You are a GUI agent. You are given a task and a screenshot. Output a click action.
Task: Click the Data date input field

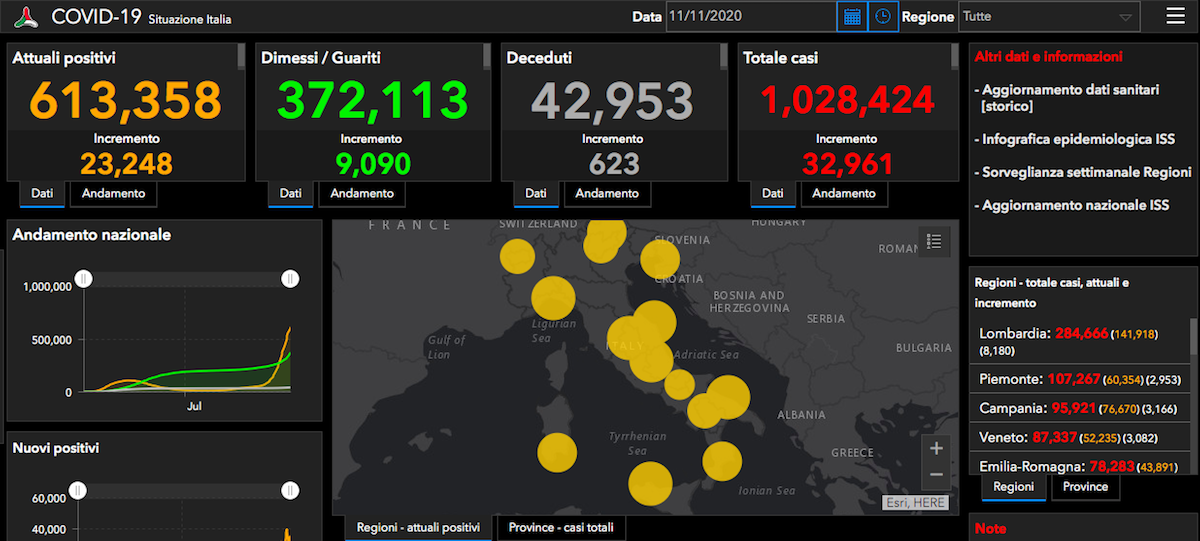click(x=751, y=17)
